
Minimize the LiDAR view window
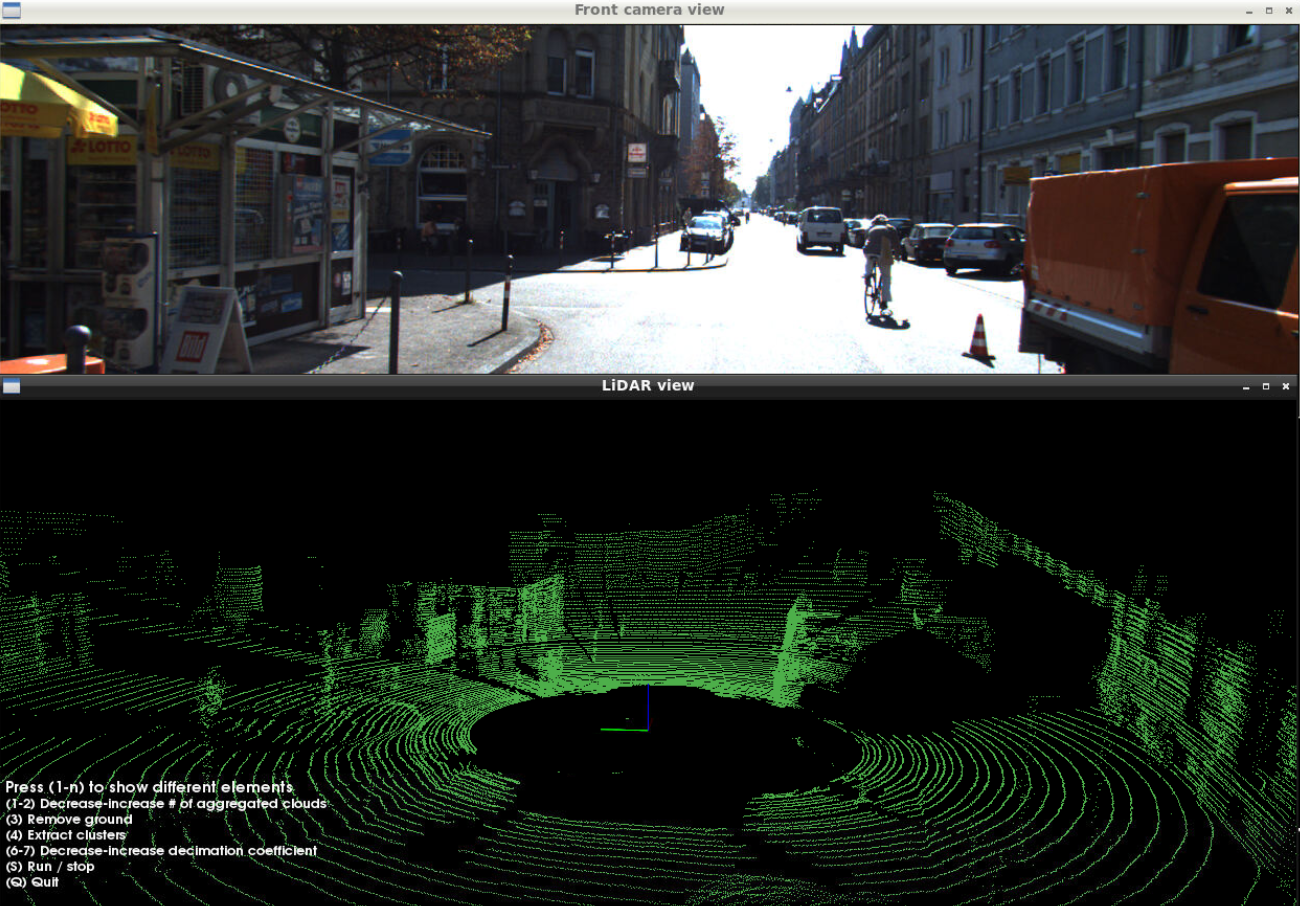[1244, 385]
